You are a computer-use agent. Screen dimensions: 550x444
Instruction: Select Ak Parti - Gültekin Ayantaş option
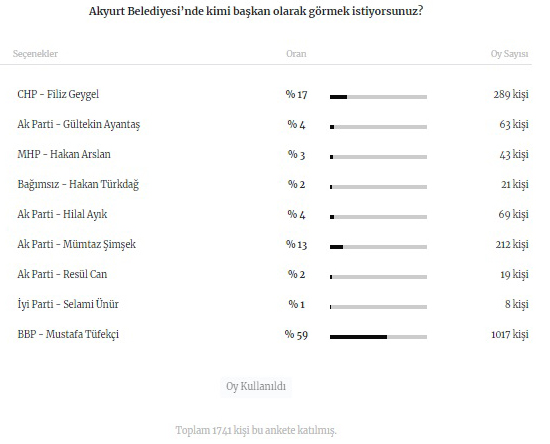pos(79,125)
